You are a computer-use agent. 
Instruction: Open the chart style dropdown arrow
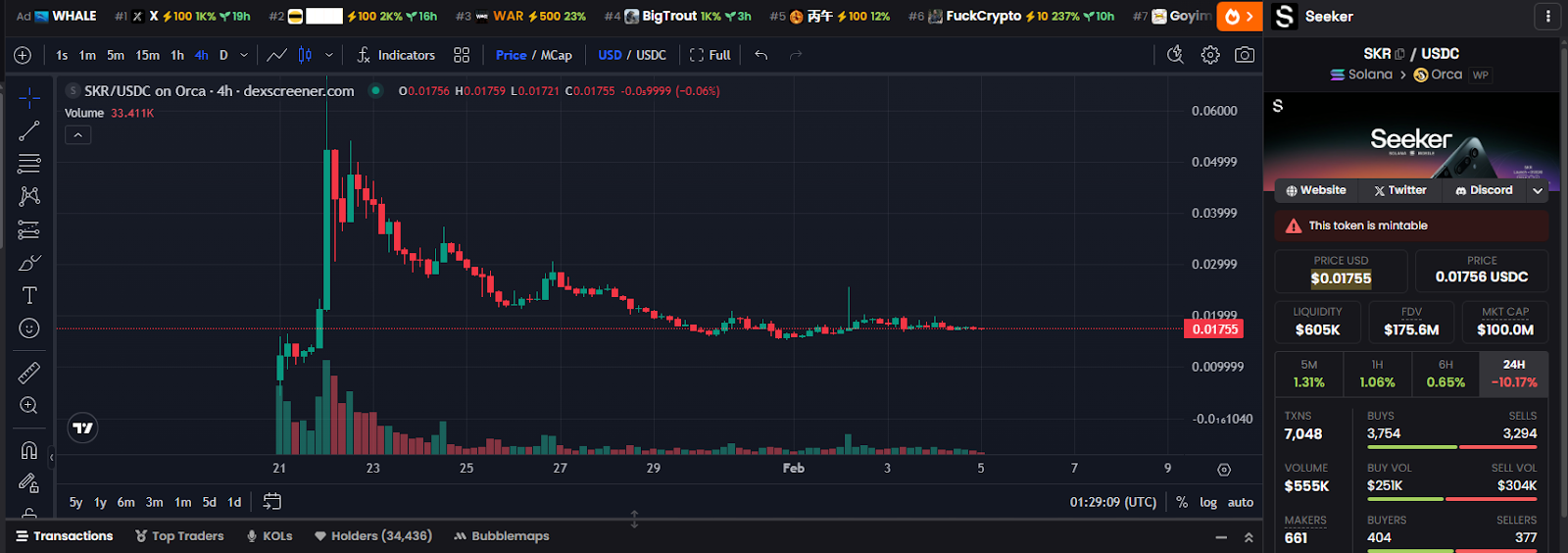(x=329, y=55)
